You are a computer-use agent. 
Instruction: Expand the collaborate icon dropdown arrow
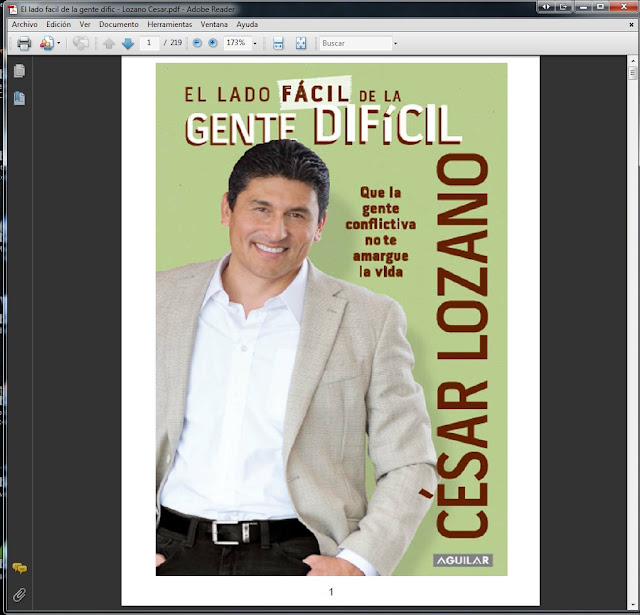click(x=59, y=43)
